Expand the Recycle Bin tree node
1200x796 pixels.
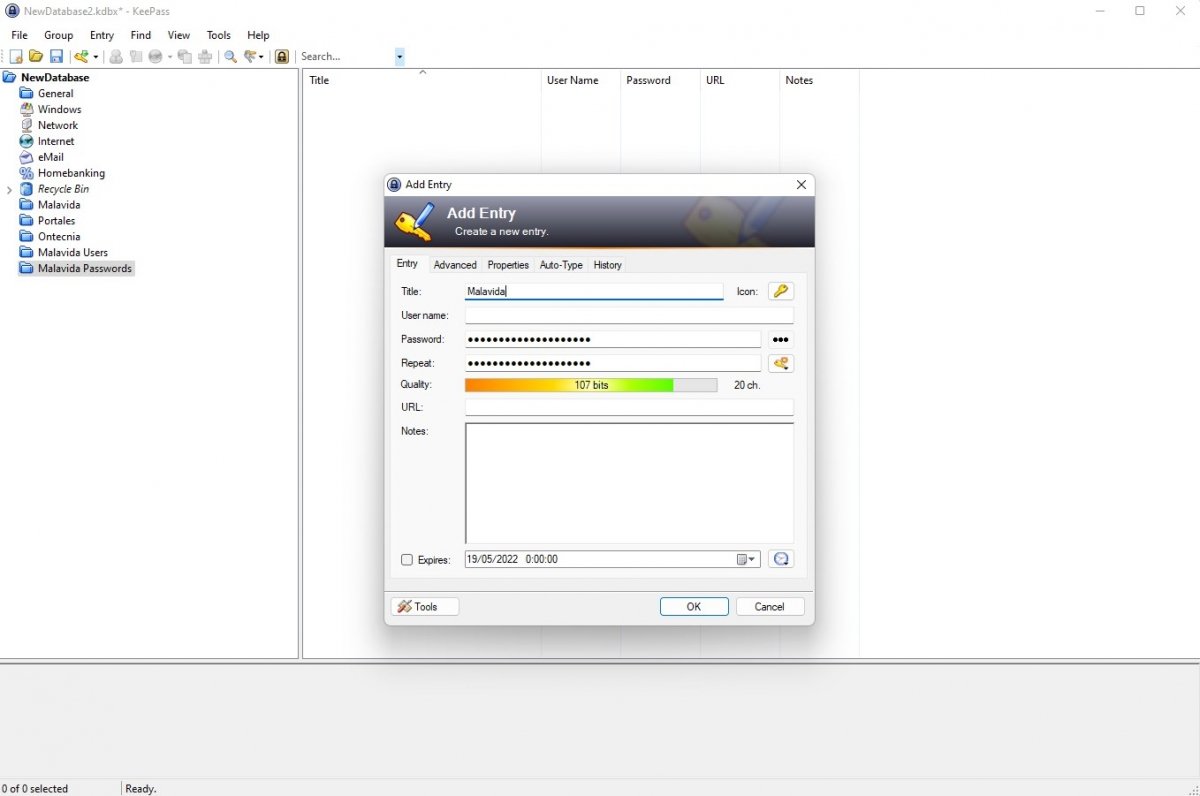click(10, 189)
